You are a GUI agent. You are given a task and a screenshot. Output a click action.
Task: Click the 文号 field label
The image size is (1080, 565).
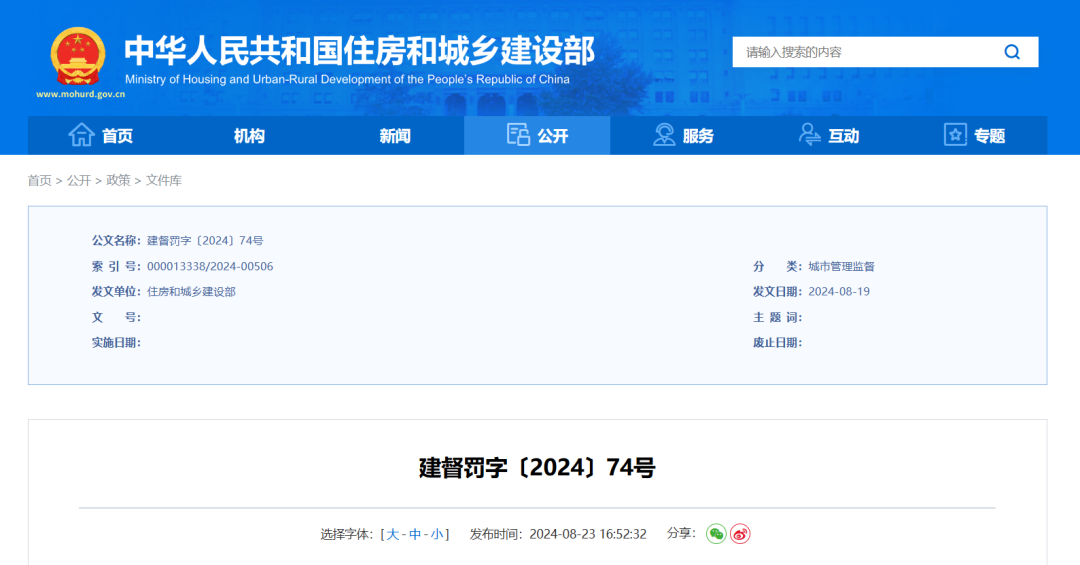point(116,317)
